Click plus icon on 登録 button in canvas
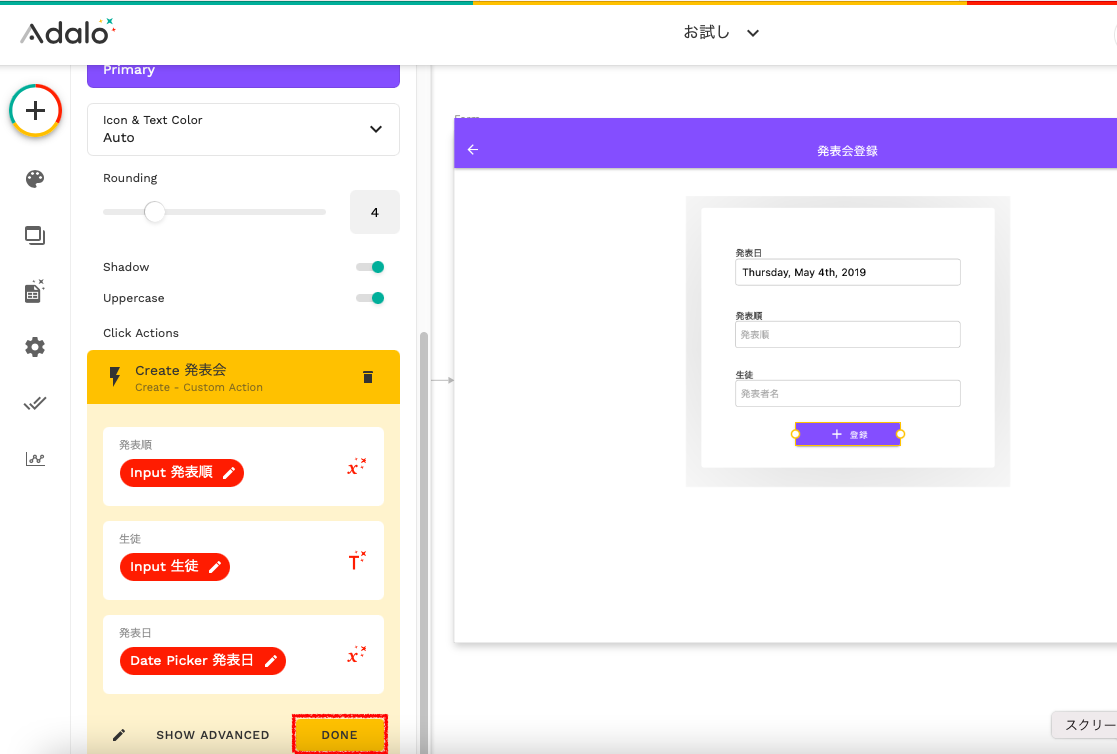Image resolution: width=1117 pixels, height=754 pixels. tap(836, 434)
